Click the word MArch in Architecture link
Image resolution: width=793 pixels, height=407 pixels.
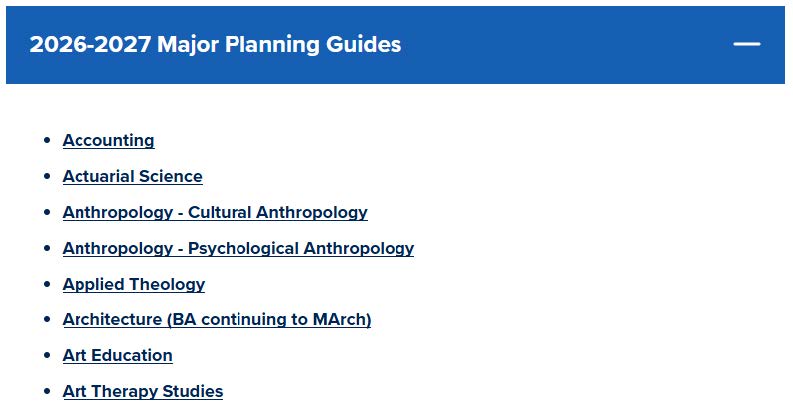click(x=342, y=320)
